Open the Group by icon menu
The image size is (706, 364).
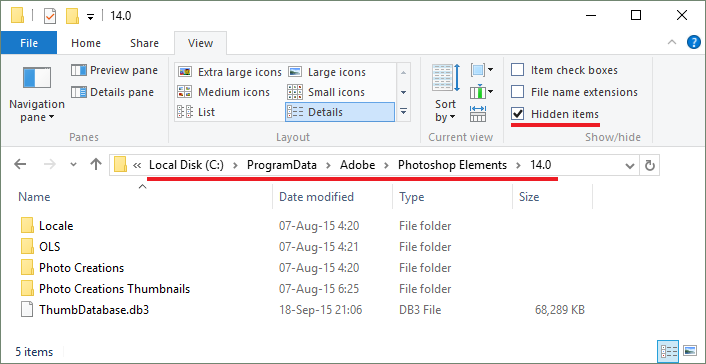tap(481, 70)
